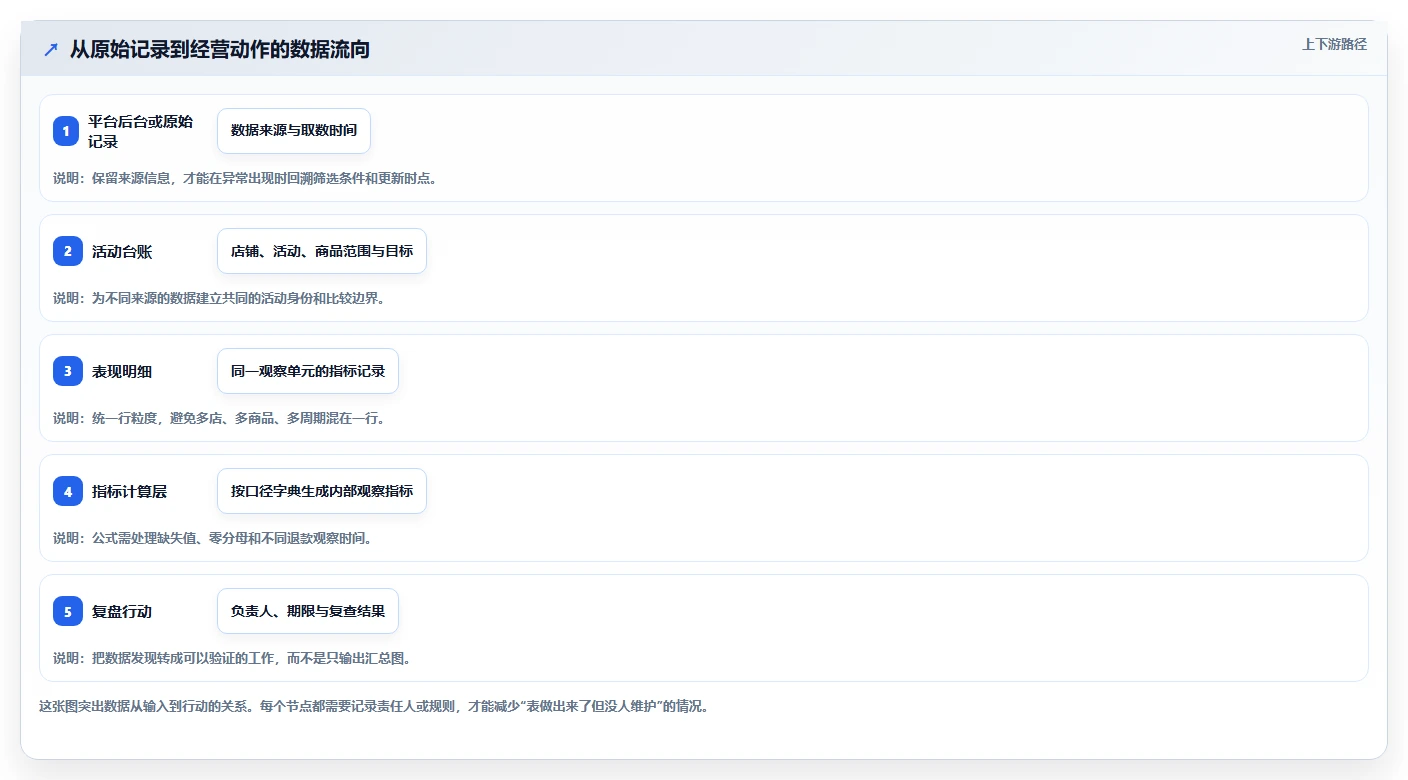Click the note starting 说明:为不同来源的数据
This screenshot has width=1408, height=780.
click(219, 298)
